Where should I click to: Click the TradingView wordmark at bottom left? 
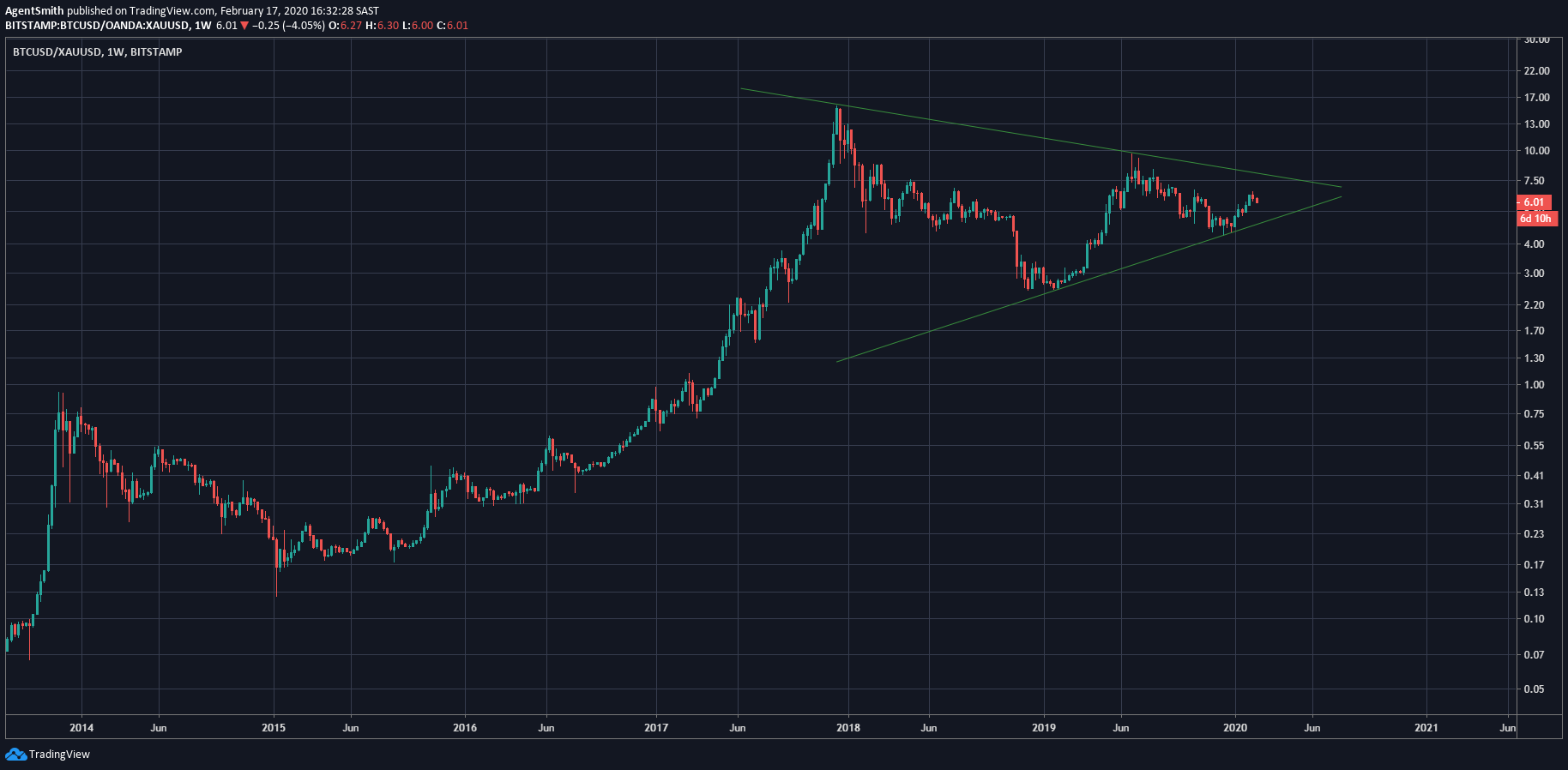(59, 755)
